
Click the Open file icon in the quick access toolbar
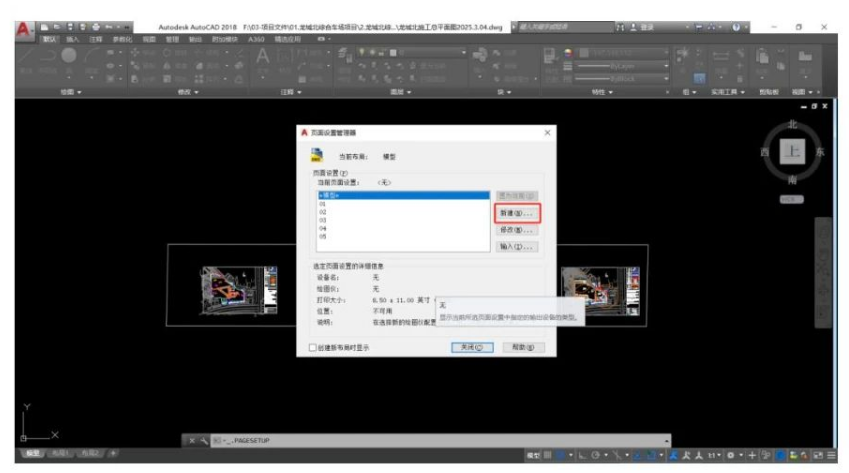click(x=56, y=27)
